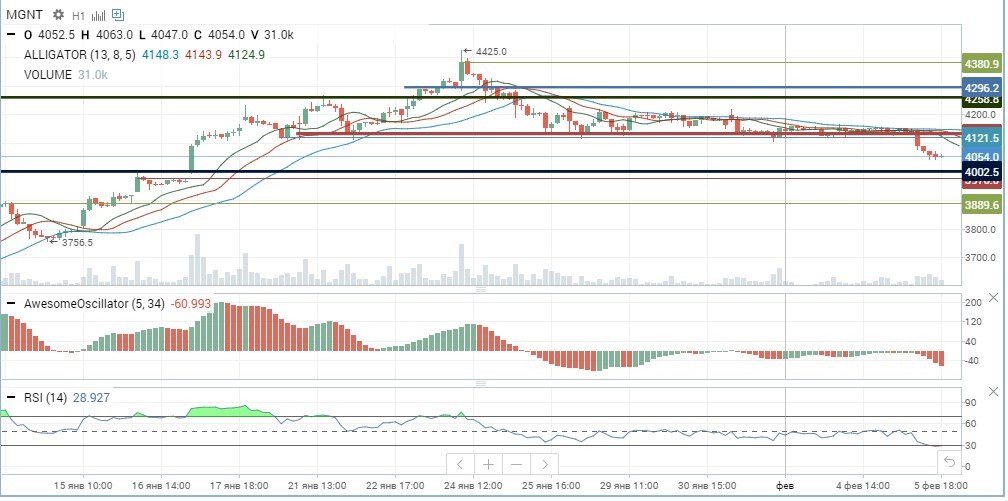Zoom out with the minus button

click(x=517, y=464)
